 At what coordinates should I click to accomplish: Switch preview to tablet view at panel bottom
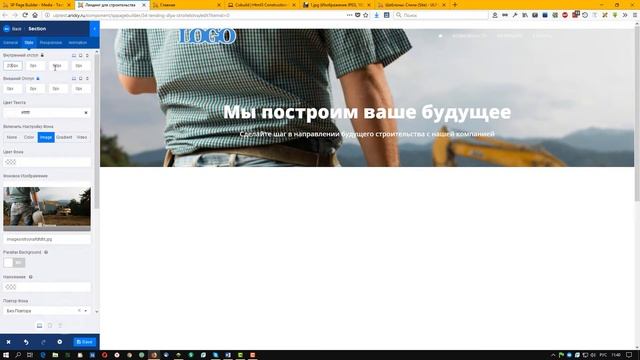(x=50, y=325)
